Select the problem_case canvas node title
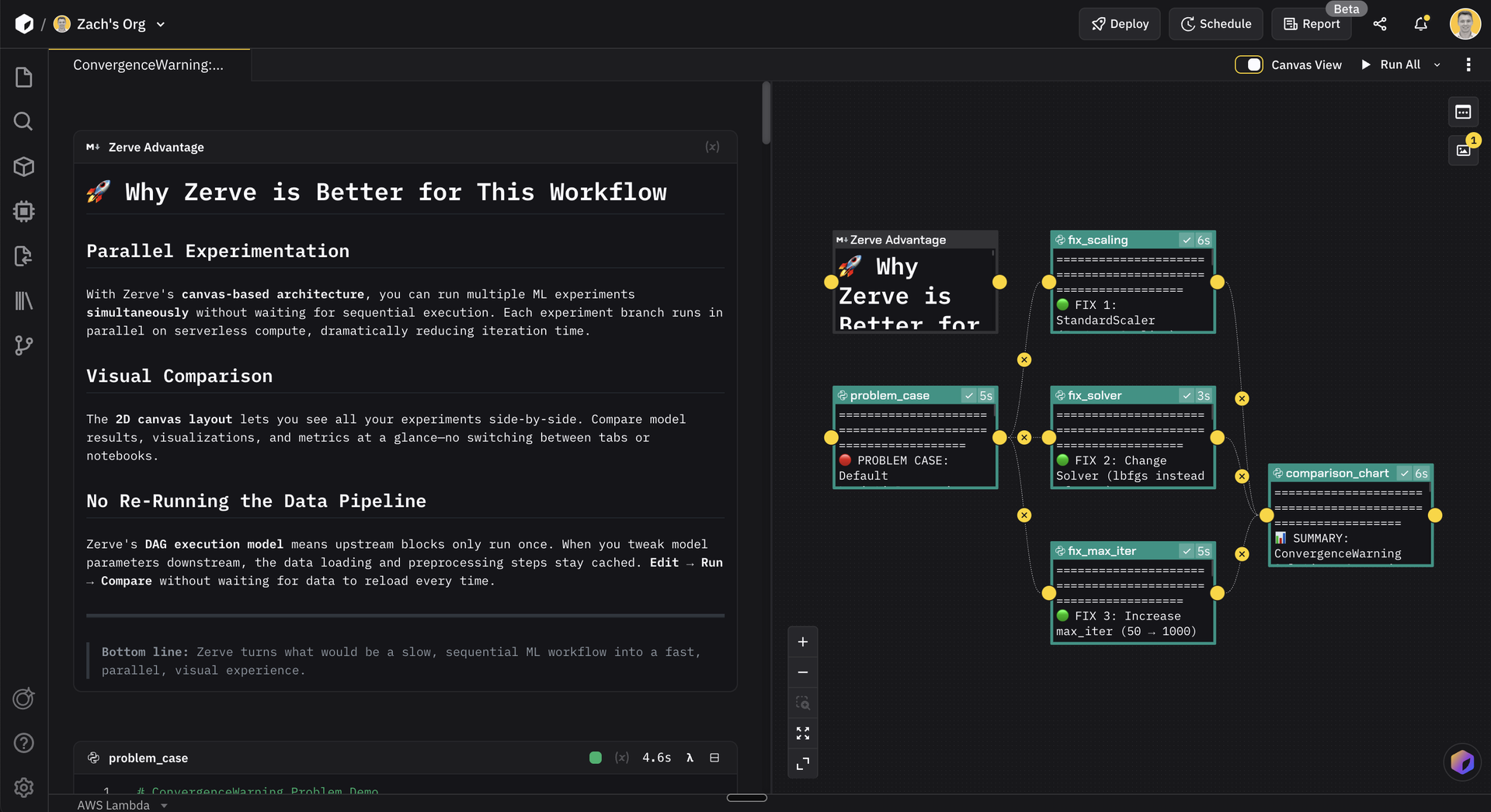The height and width of the screenshot is (812, 1491). 889,395
